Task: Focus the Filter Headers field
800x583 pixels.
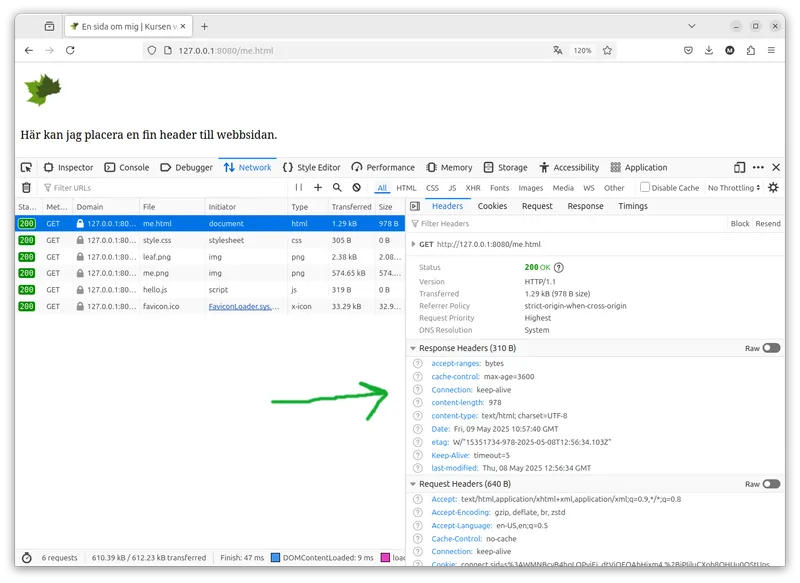Action: pos(566,223)
